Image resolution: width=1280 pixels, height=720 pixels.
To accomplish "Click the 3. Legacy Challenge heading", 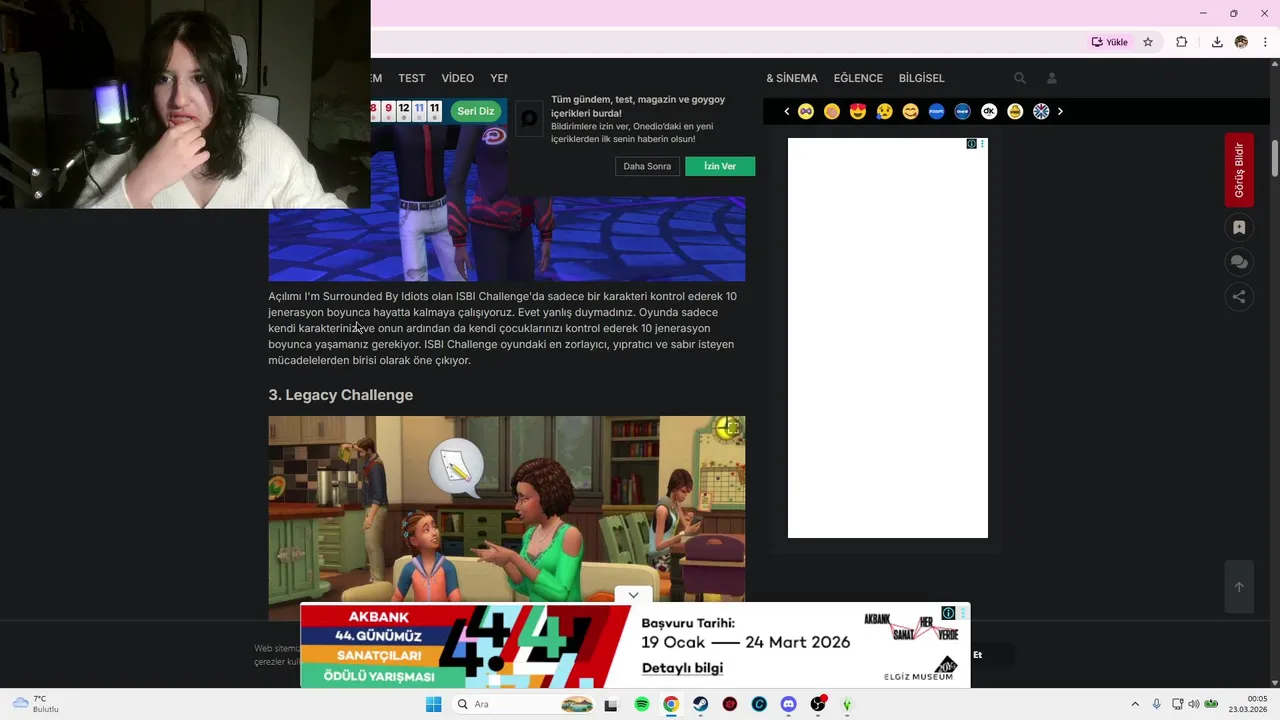I will [340, 395].
